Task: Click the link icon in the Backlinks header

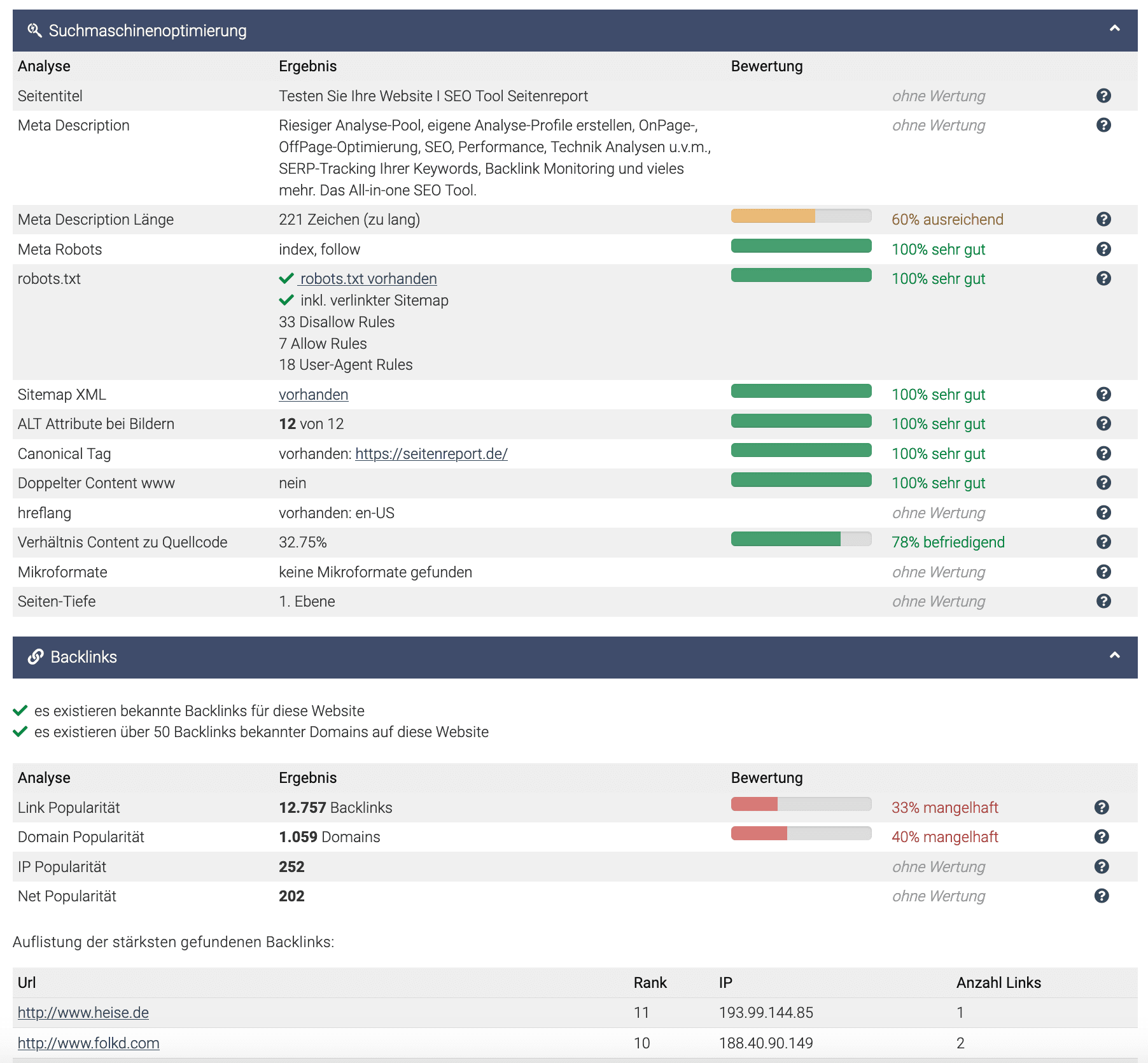Action: tap(35, 657)
